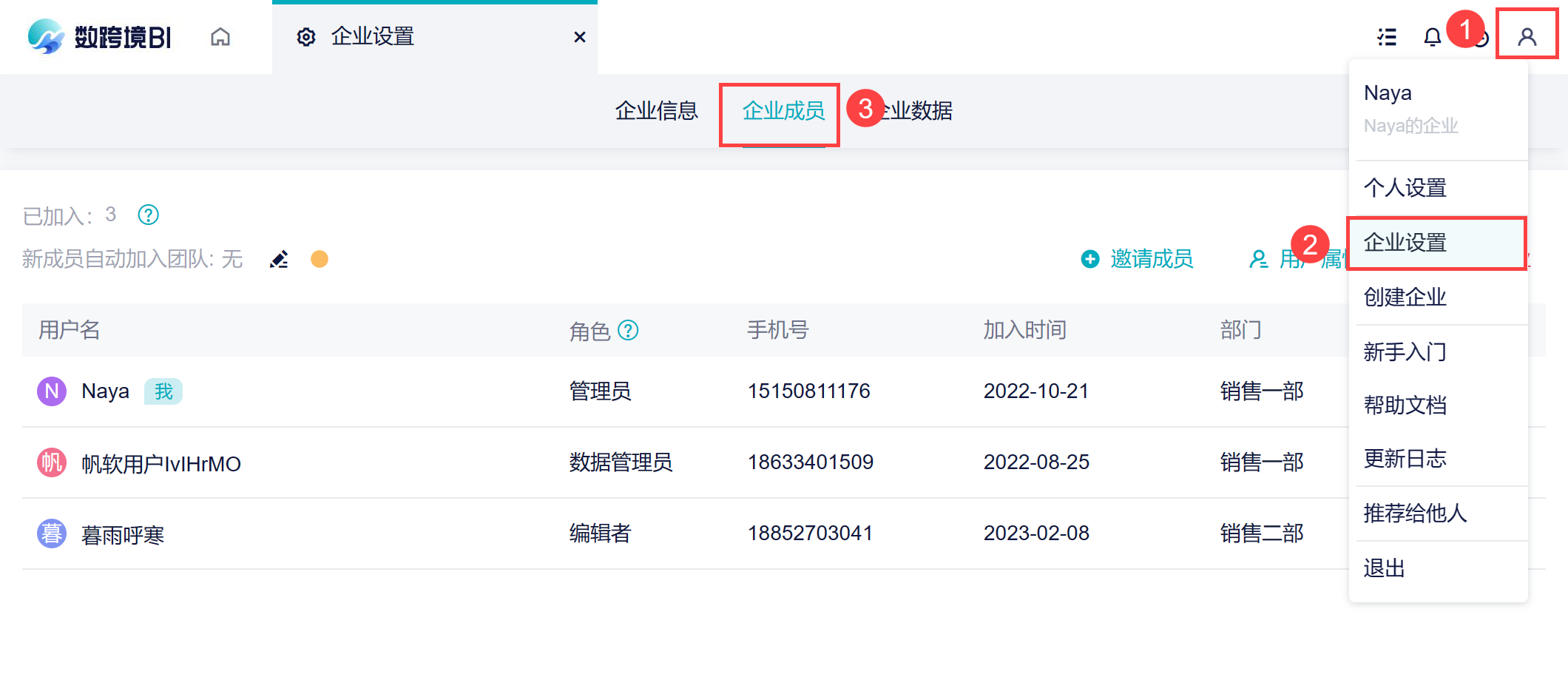Open the task list icon
The width and height of the screenshot is (1568, 680).
point(1387,37)
